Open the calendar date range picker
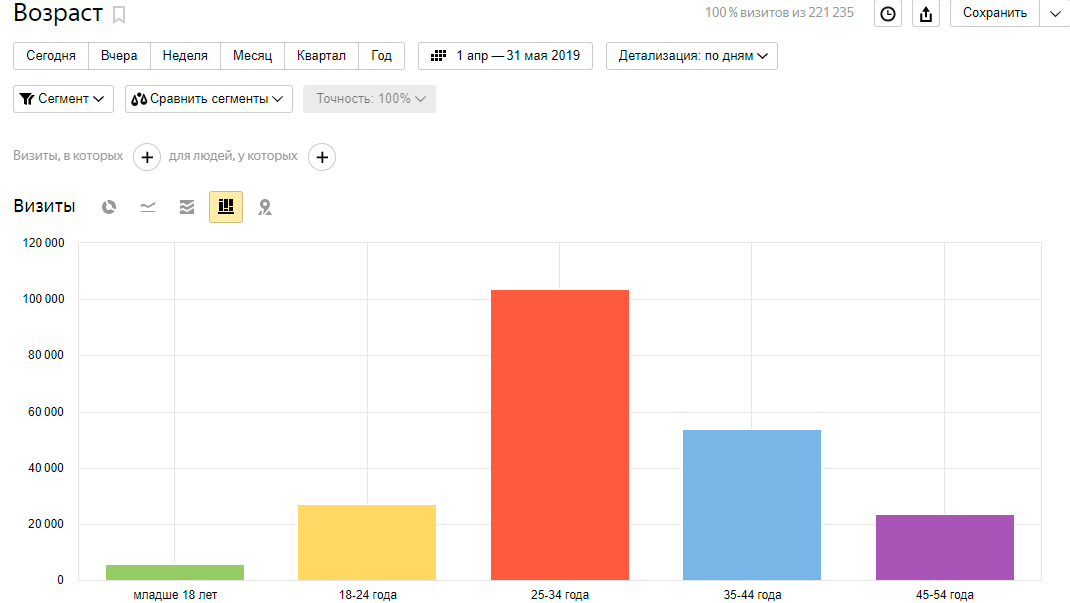 [x=505, y=56]
